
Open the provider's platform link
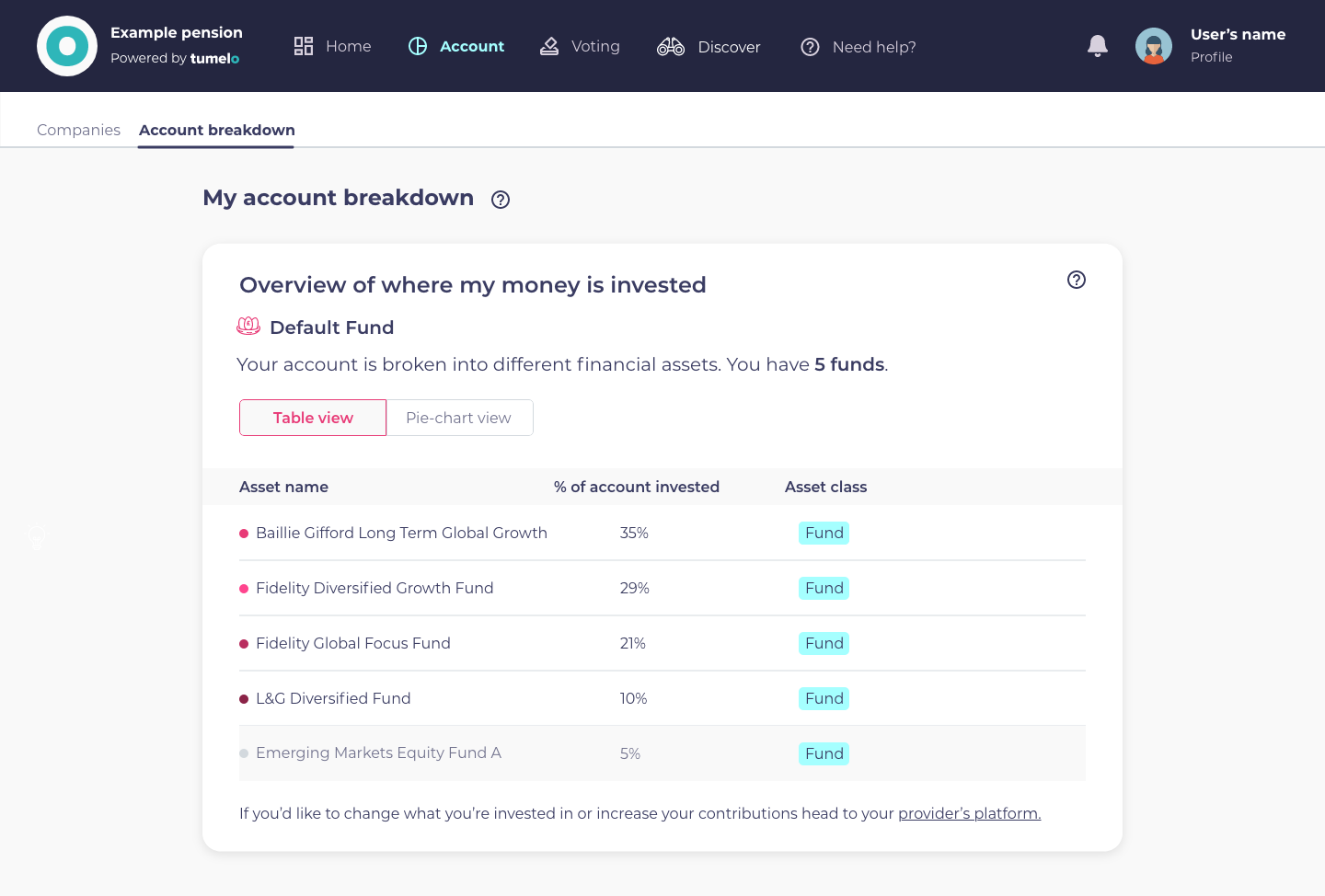tap(969, 813)
